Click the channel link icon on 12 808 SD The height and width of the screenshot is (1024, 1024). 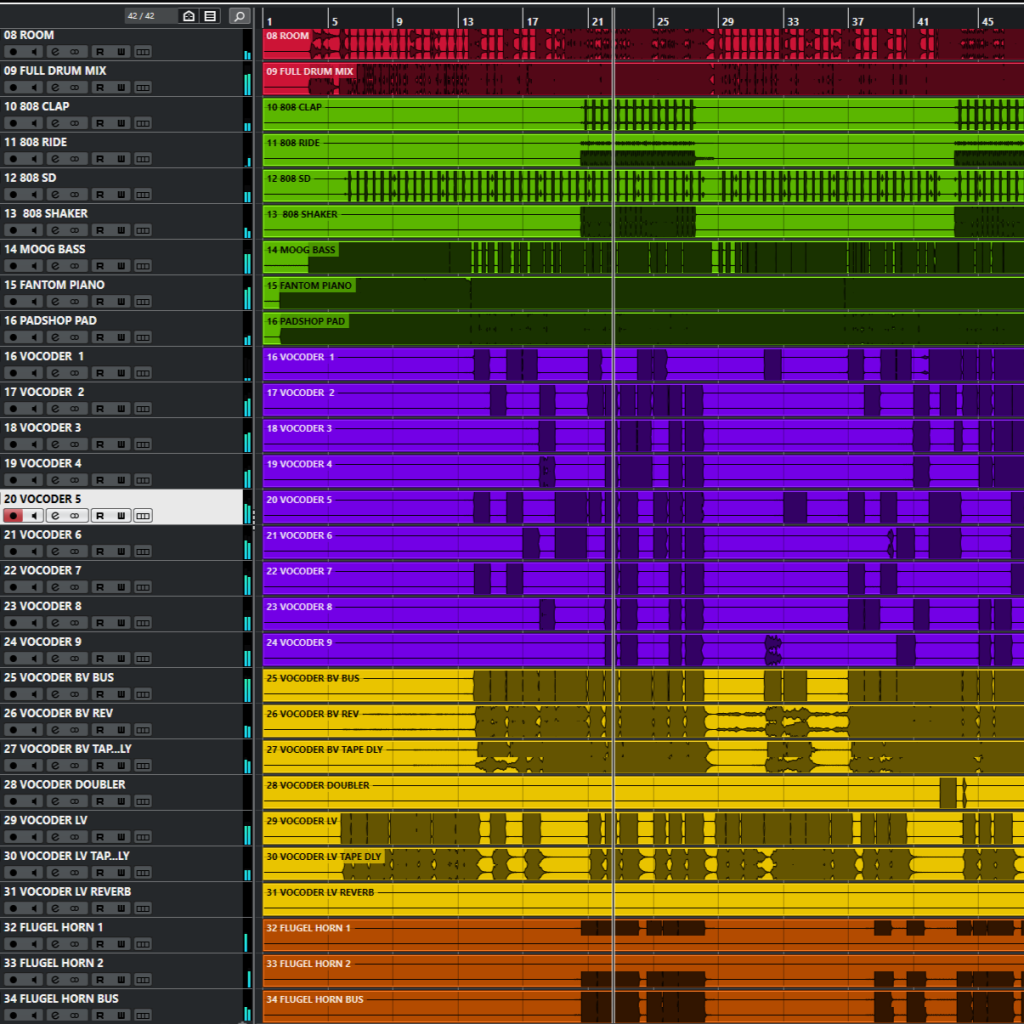pyautogui.click(x=74, y=194)
